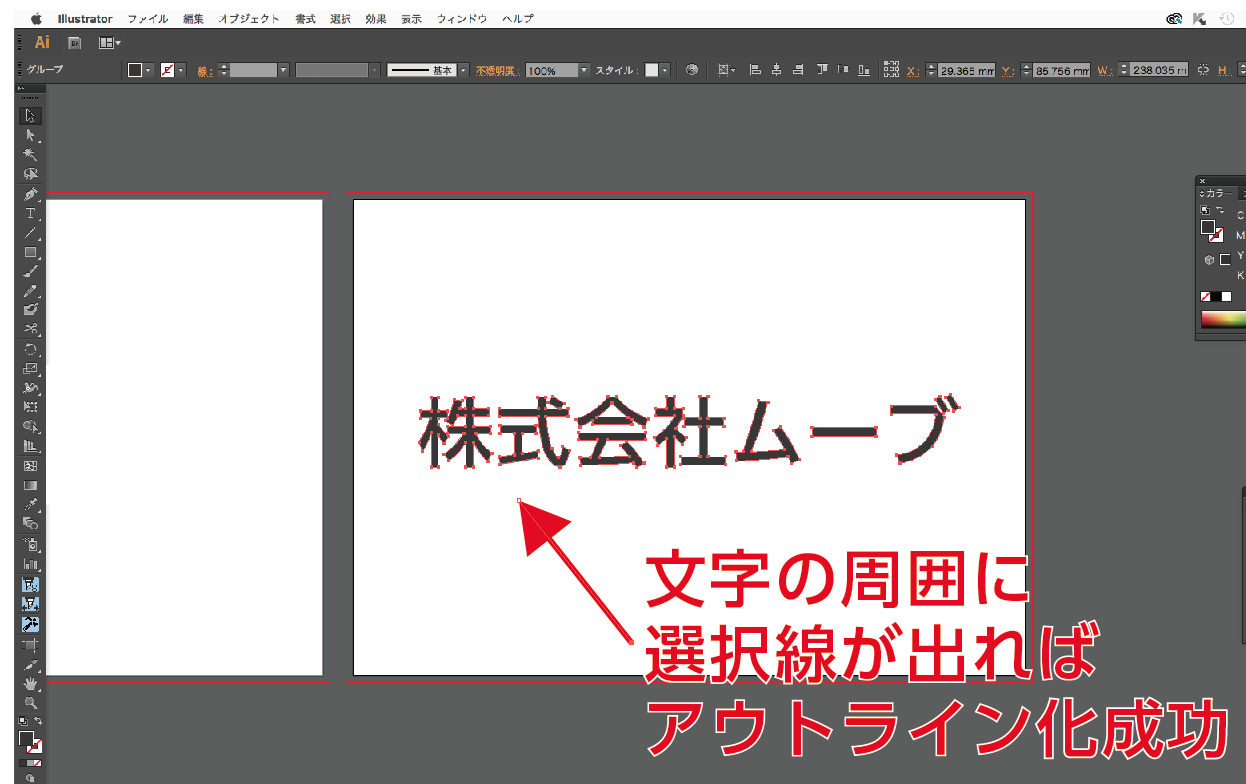The image size is (1246, 784).
Task: Open the オブジェクト menu
Action: 251,19
